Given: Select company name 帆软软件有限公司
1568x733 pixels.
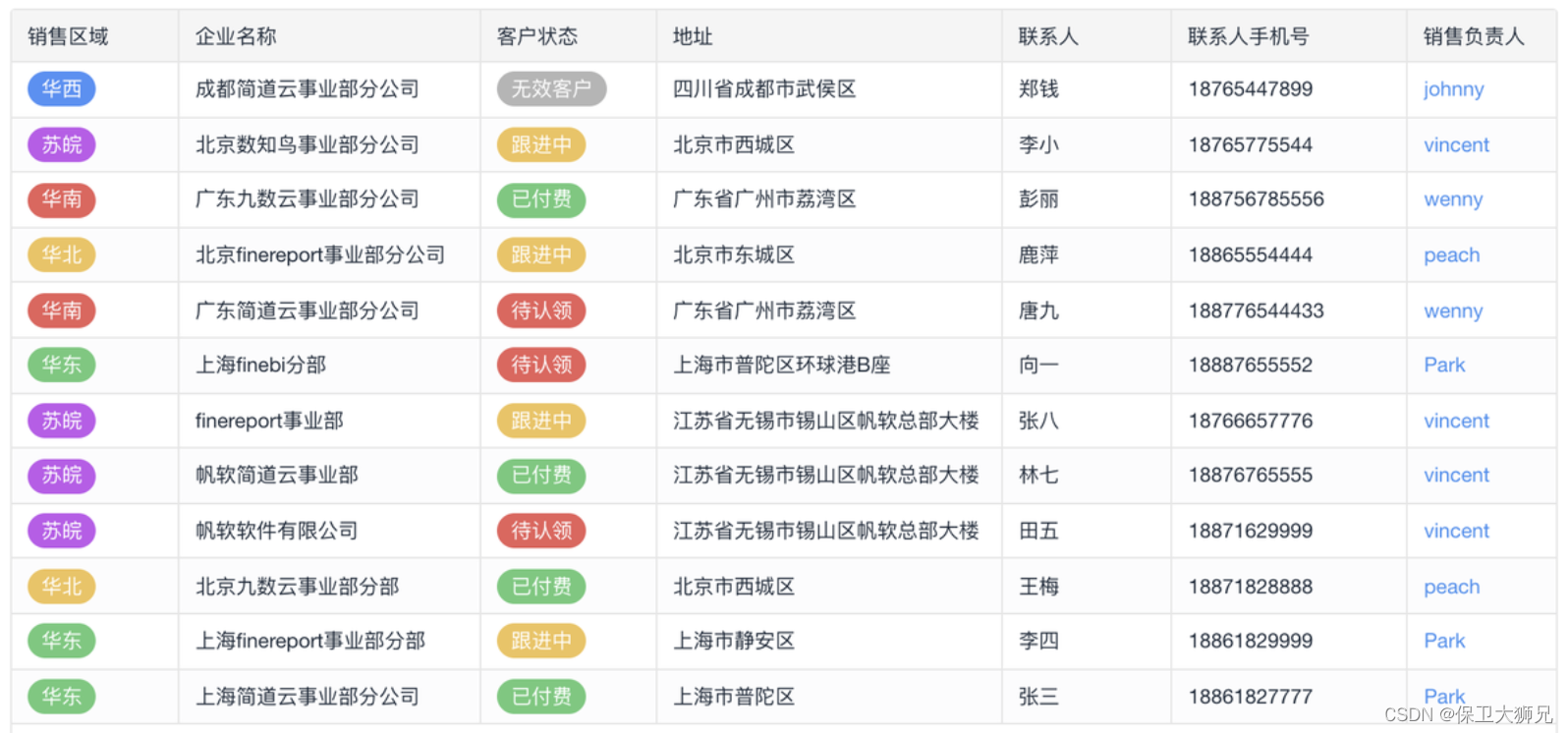Looking at the screenshot, I should pos(276,531).
